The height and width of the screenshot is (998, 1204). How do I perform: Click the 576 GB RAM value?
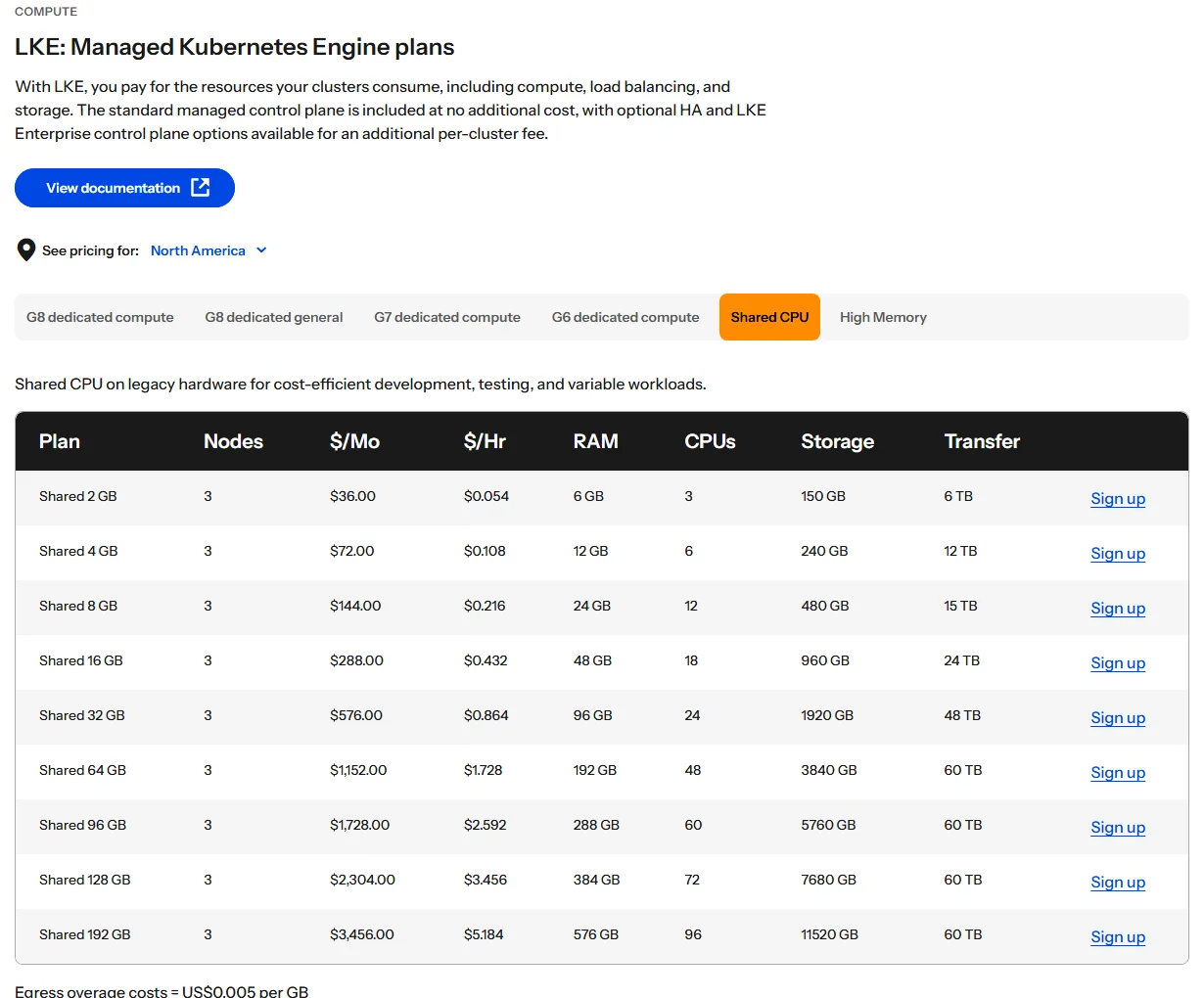(x=596, y=934)
